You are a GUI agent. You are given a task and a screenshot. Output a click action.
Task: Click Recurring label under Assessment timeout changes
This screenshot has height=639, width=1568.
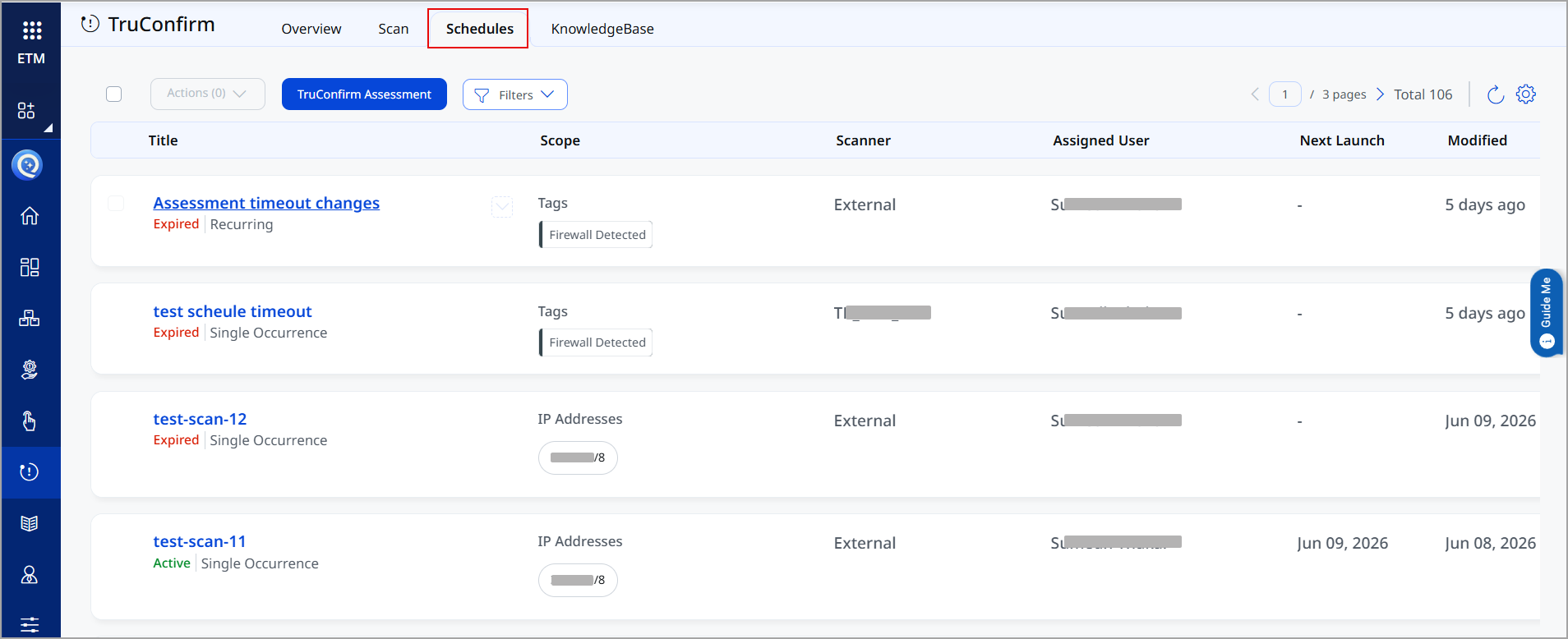pos(242,224)
